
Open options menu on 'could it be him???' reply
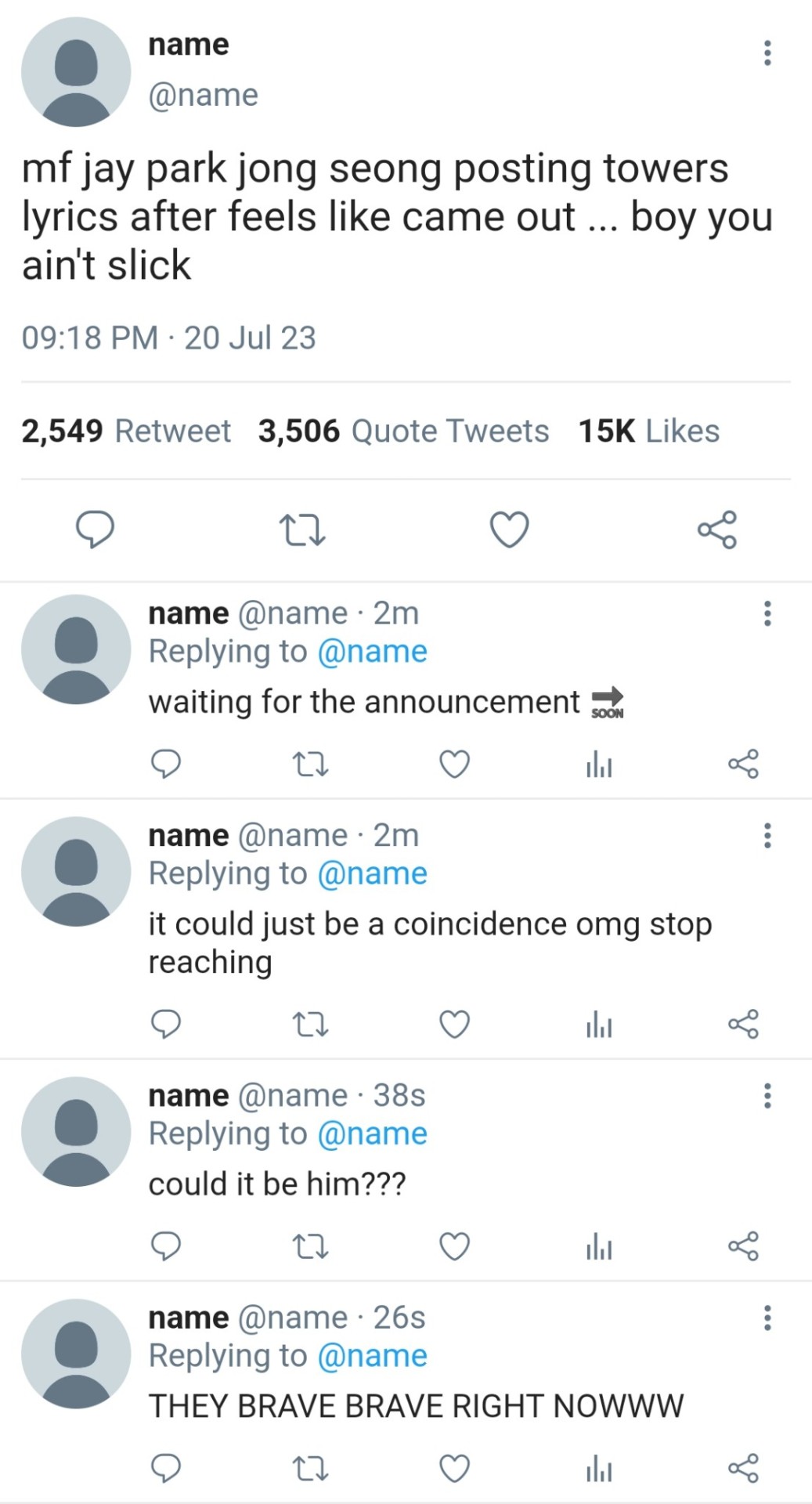click(x=767, y=1096)
